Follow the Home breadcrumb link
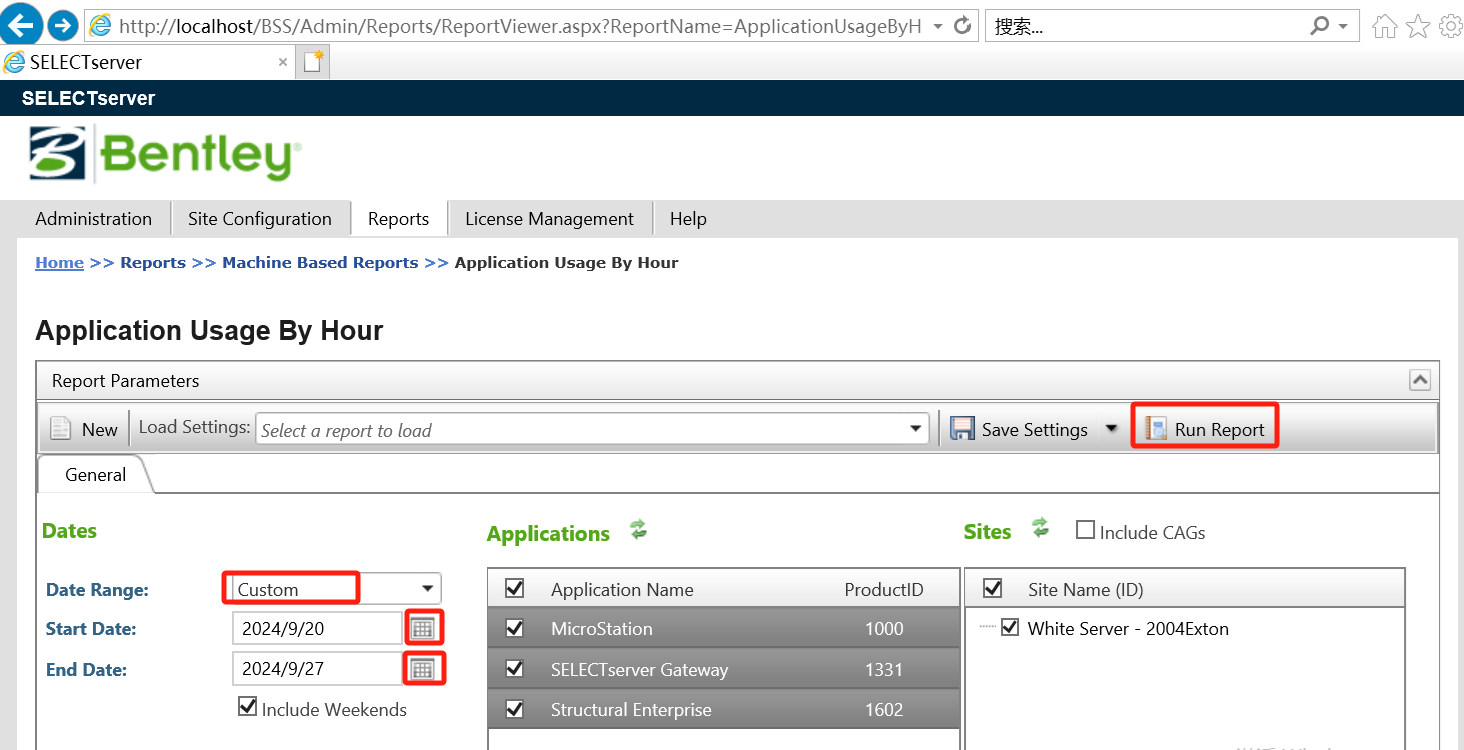 coord(60,263)
